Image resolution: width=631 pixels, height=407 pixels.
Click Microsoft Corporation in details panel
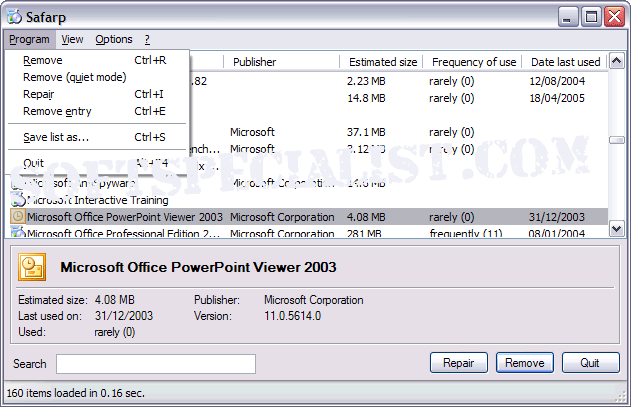[313, 300]
